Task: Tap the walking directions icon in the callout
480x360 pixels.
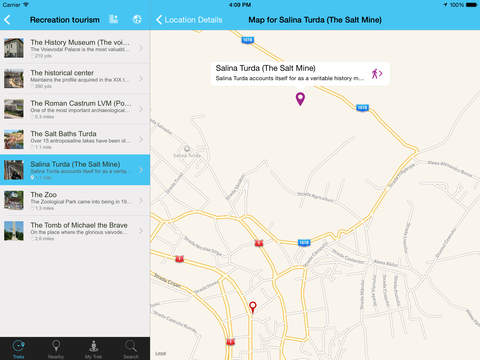Action: click(x=377, y=74)
